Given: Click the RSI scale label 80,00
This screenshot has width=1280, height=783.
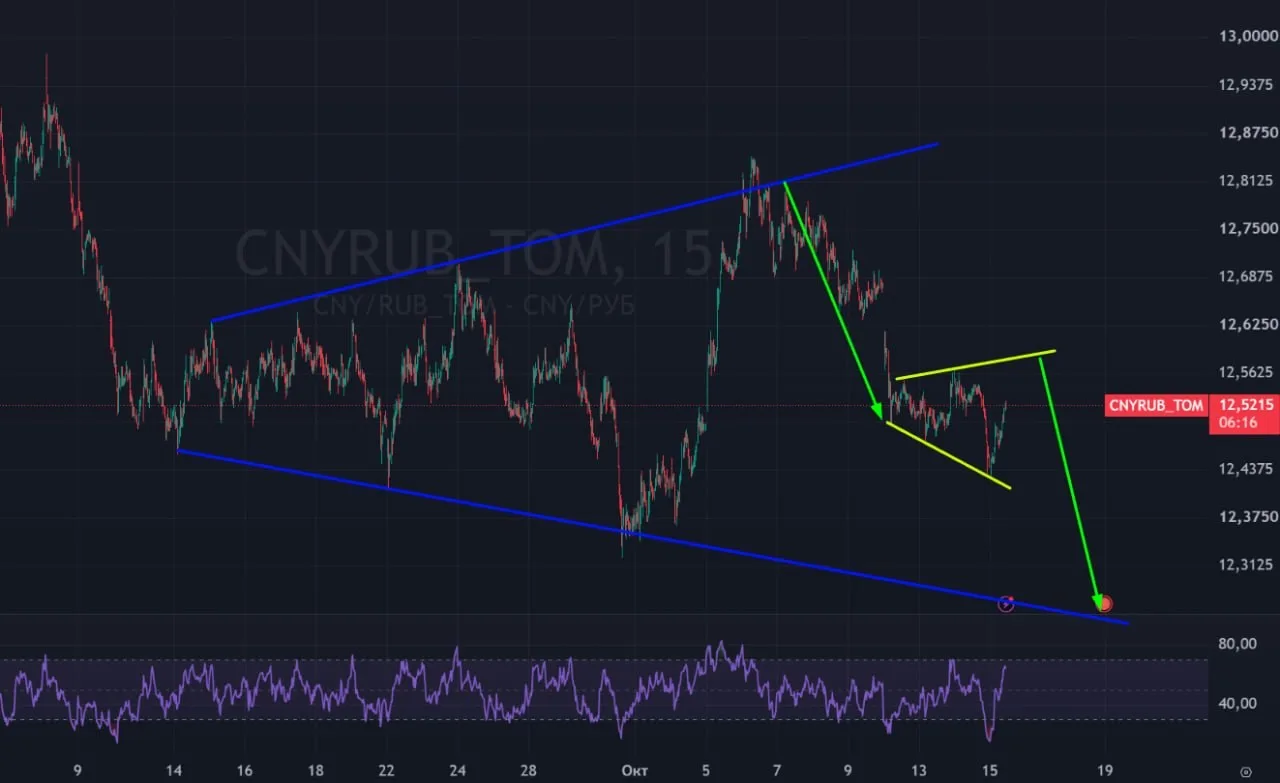Looking at the screenshot, I should (x=1237, y=644).
